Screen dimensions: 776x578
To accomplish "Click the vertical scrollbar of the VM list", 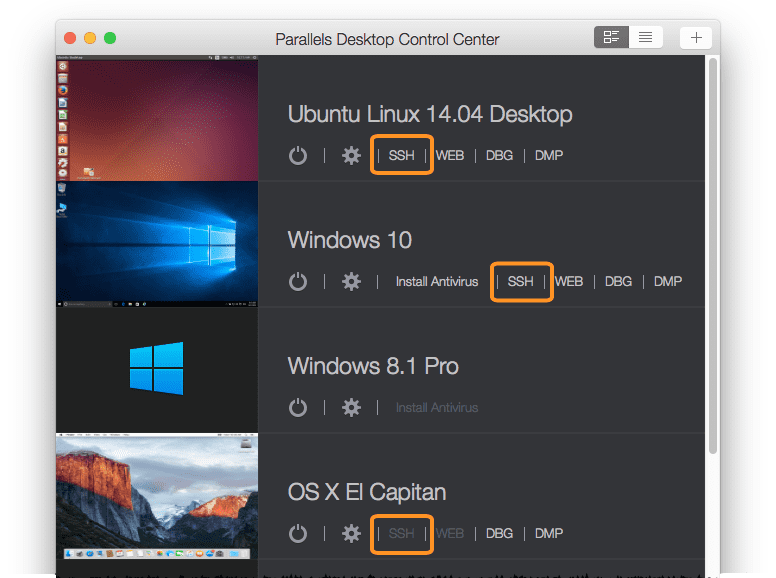I will click(x=713, y=255).
